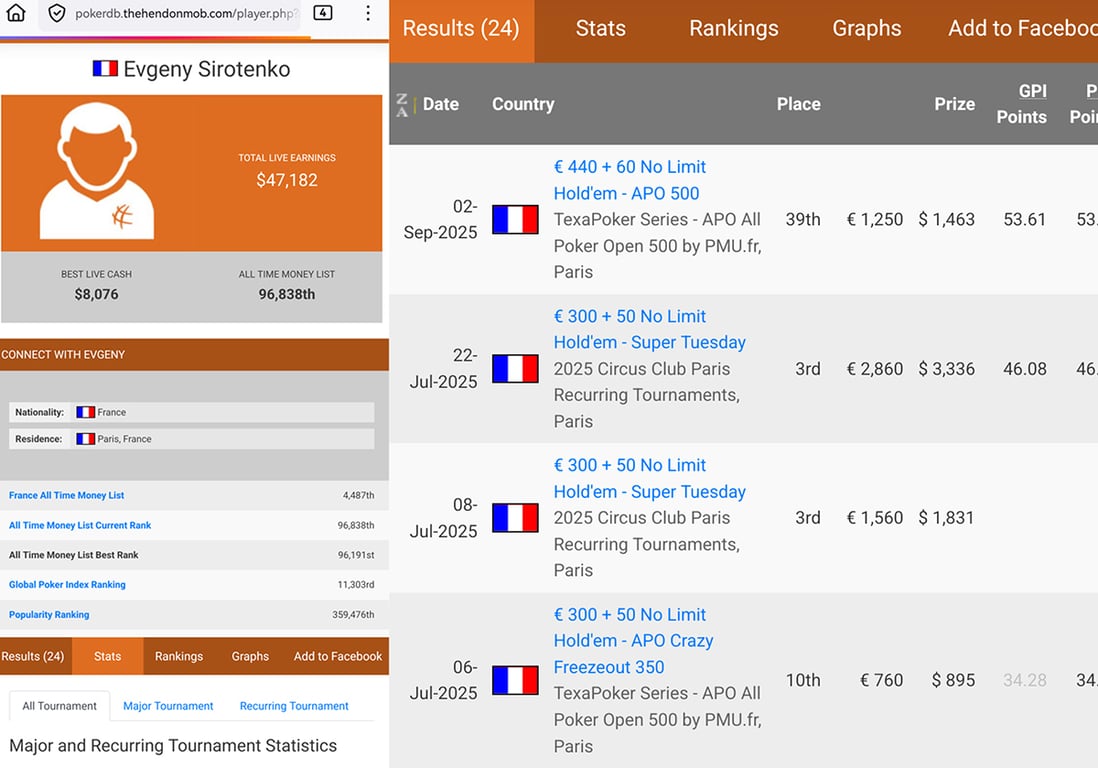
Task: Switch to the large Stats tab at top
Action: pos(601,29)
